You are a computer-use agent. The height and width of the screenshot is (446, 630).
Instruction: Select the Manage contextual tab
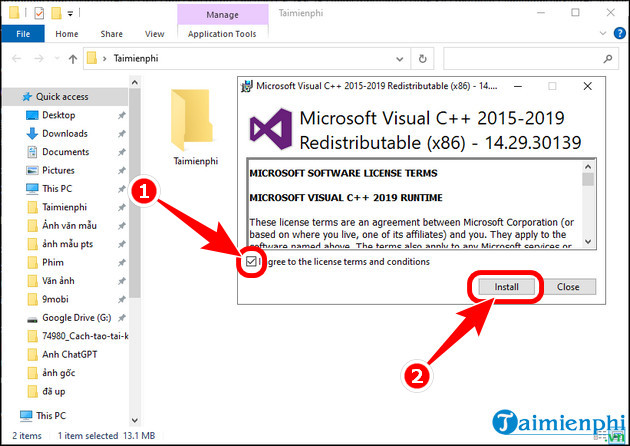(223, 15)
